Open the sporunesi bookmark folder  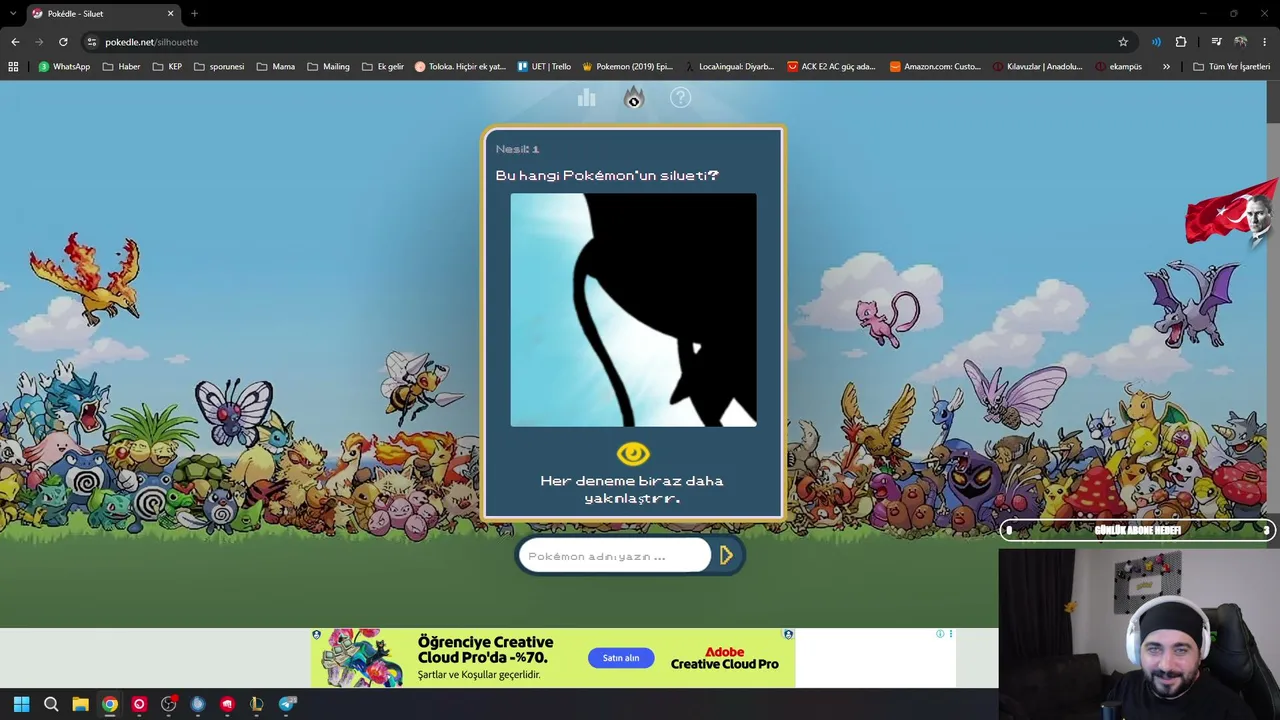tap(219, 67)
